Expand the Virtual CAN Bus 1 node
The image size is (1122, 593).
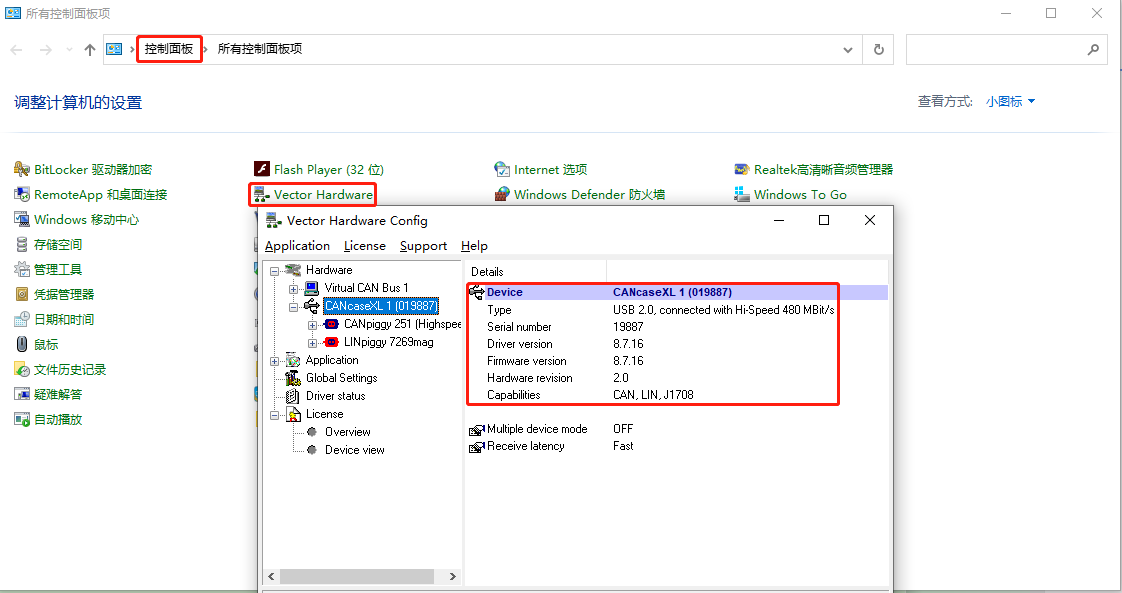click(x=293, y=289)
